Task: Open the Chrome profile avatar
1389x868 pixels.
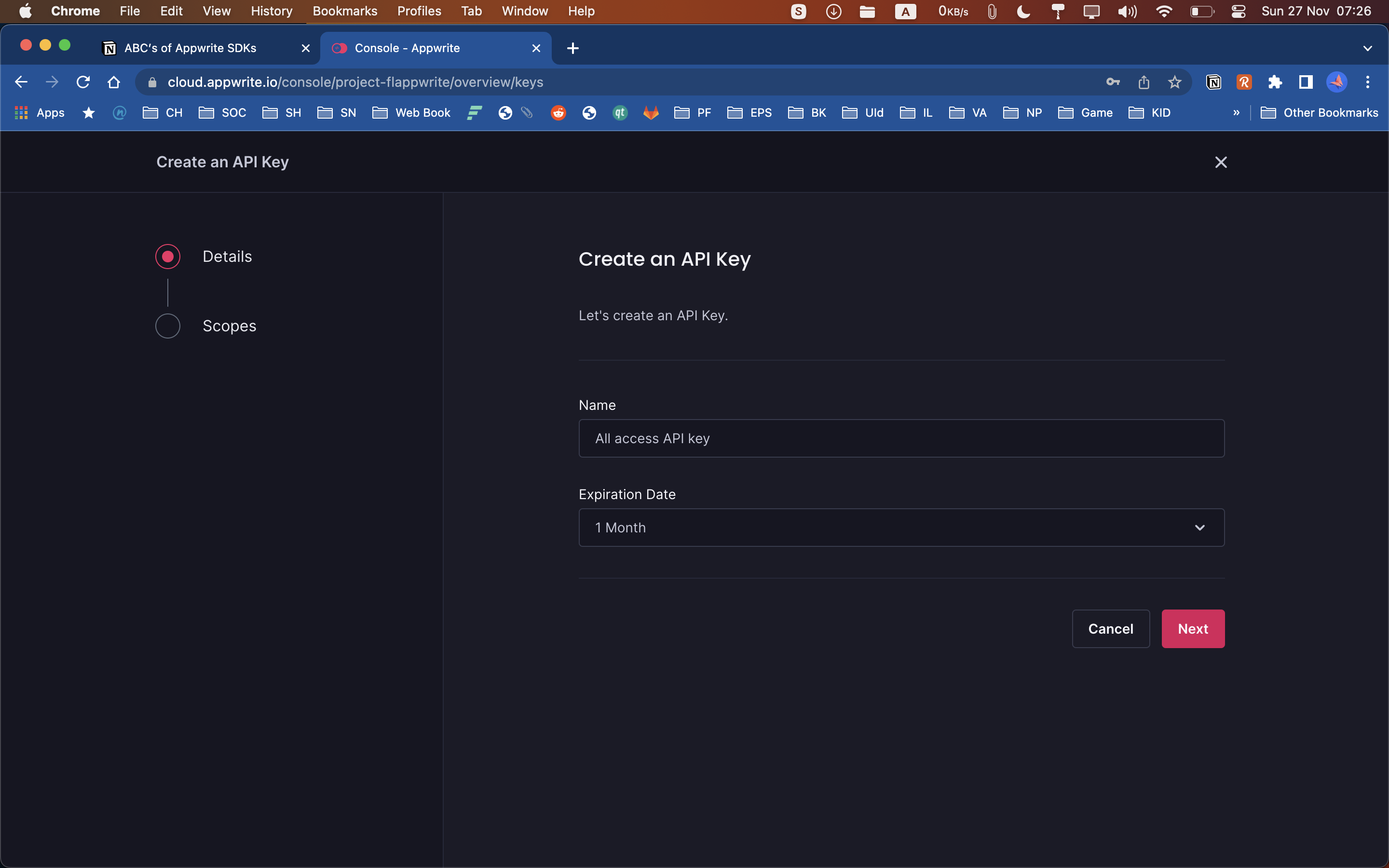Action: point(1337,82)
